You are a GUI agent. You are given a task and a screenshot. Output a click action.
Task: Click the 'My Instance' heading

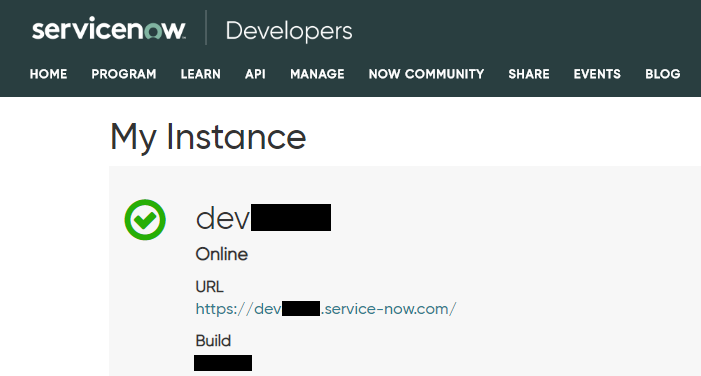(208, 137)
